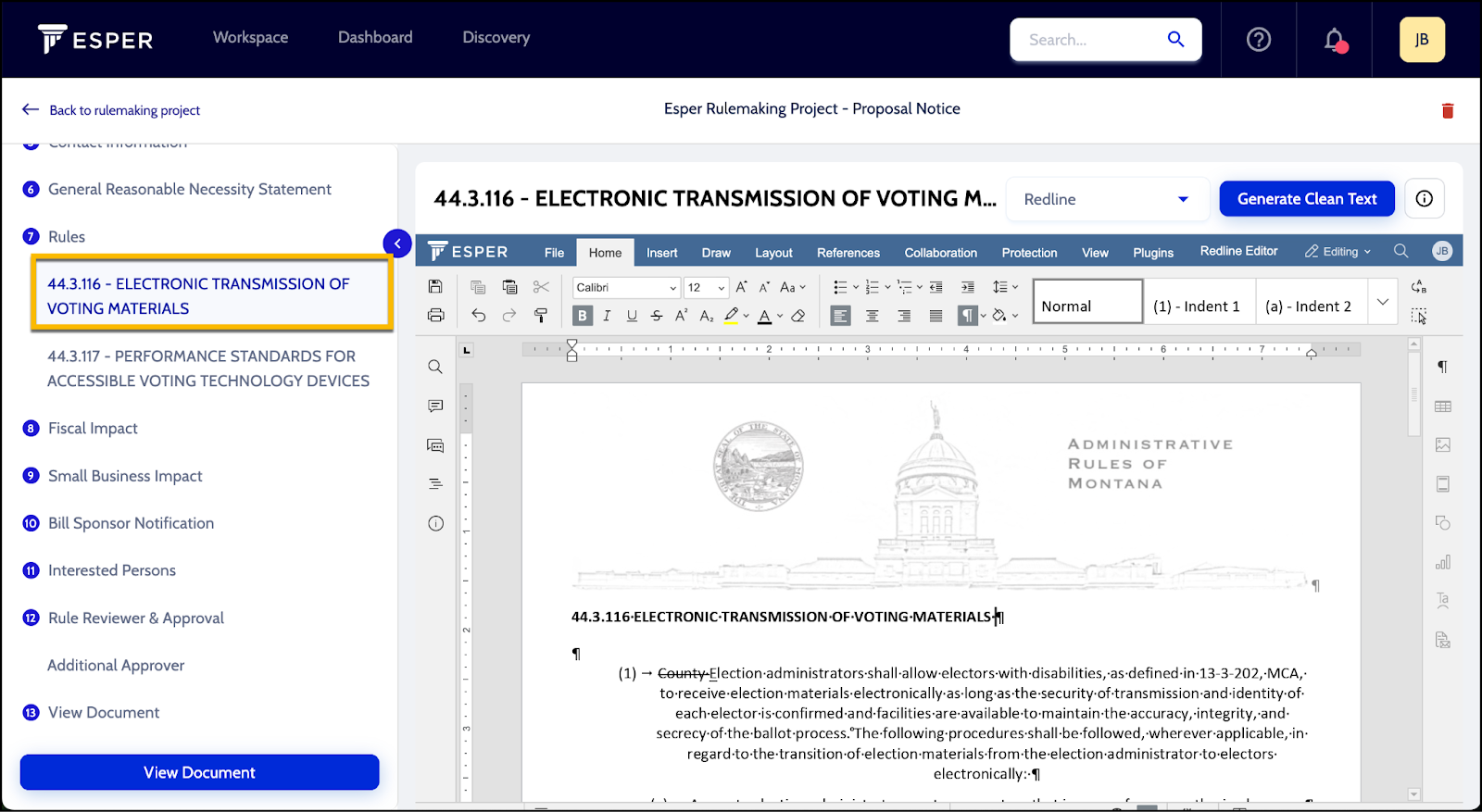This screenshot has width=1482, height=812.
Task: Open the Discovery navigation link
Action: (496, 37)
